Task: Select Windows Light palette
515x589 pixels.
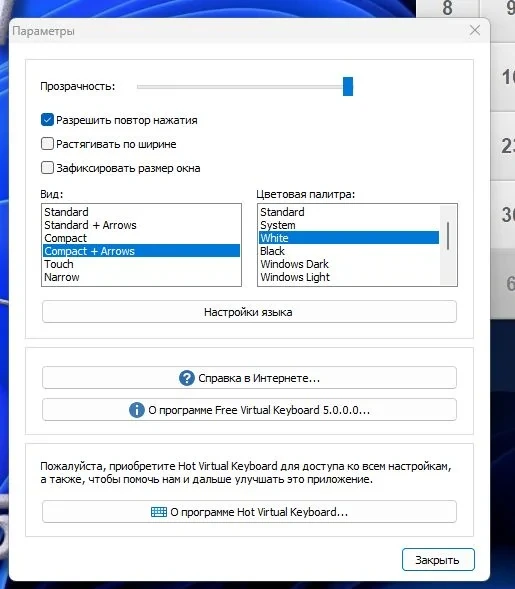Action: [349, 277]
